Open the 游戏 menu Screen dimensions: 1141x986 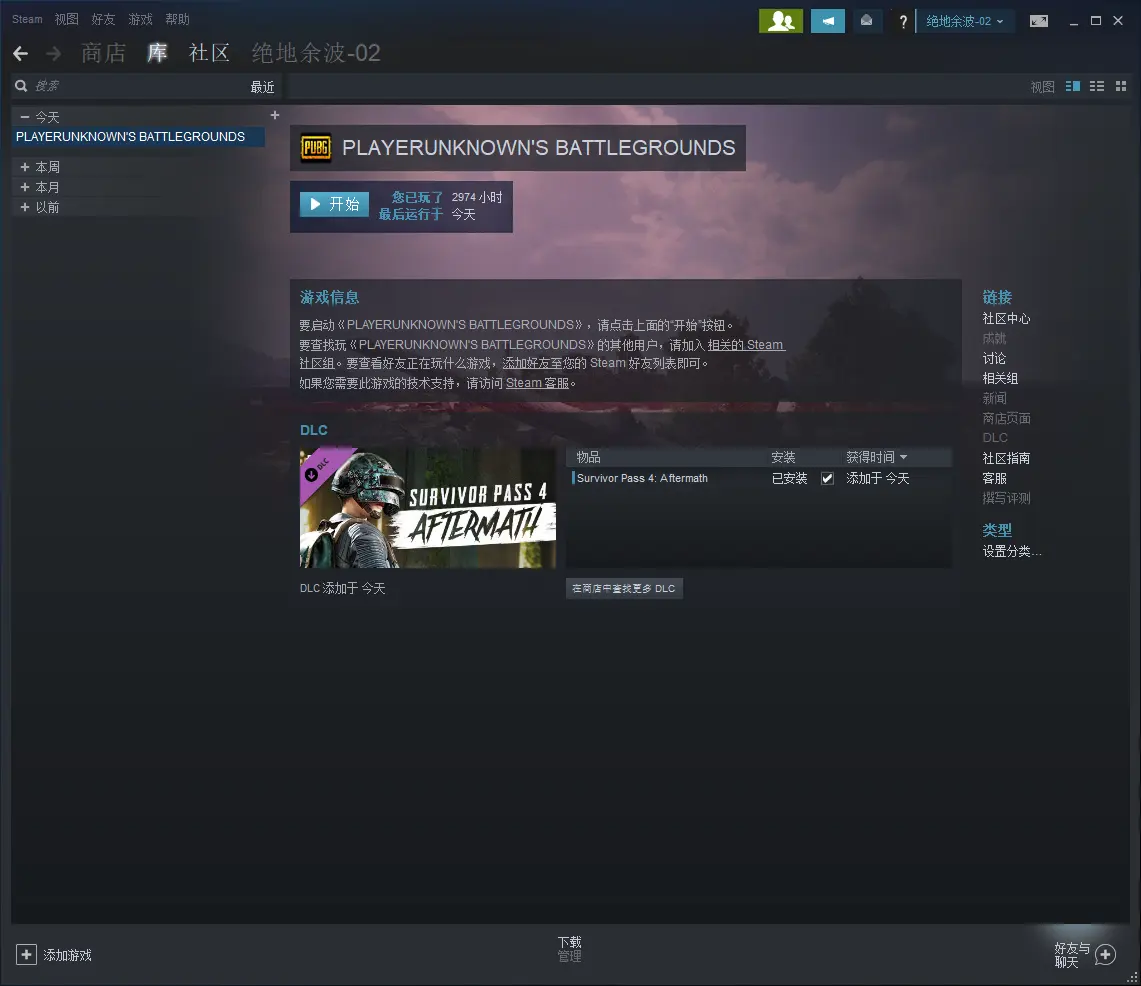pos(140,19)
